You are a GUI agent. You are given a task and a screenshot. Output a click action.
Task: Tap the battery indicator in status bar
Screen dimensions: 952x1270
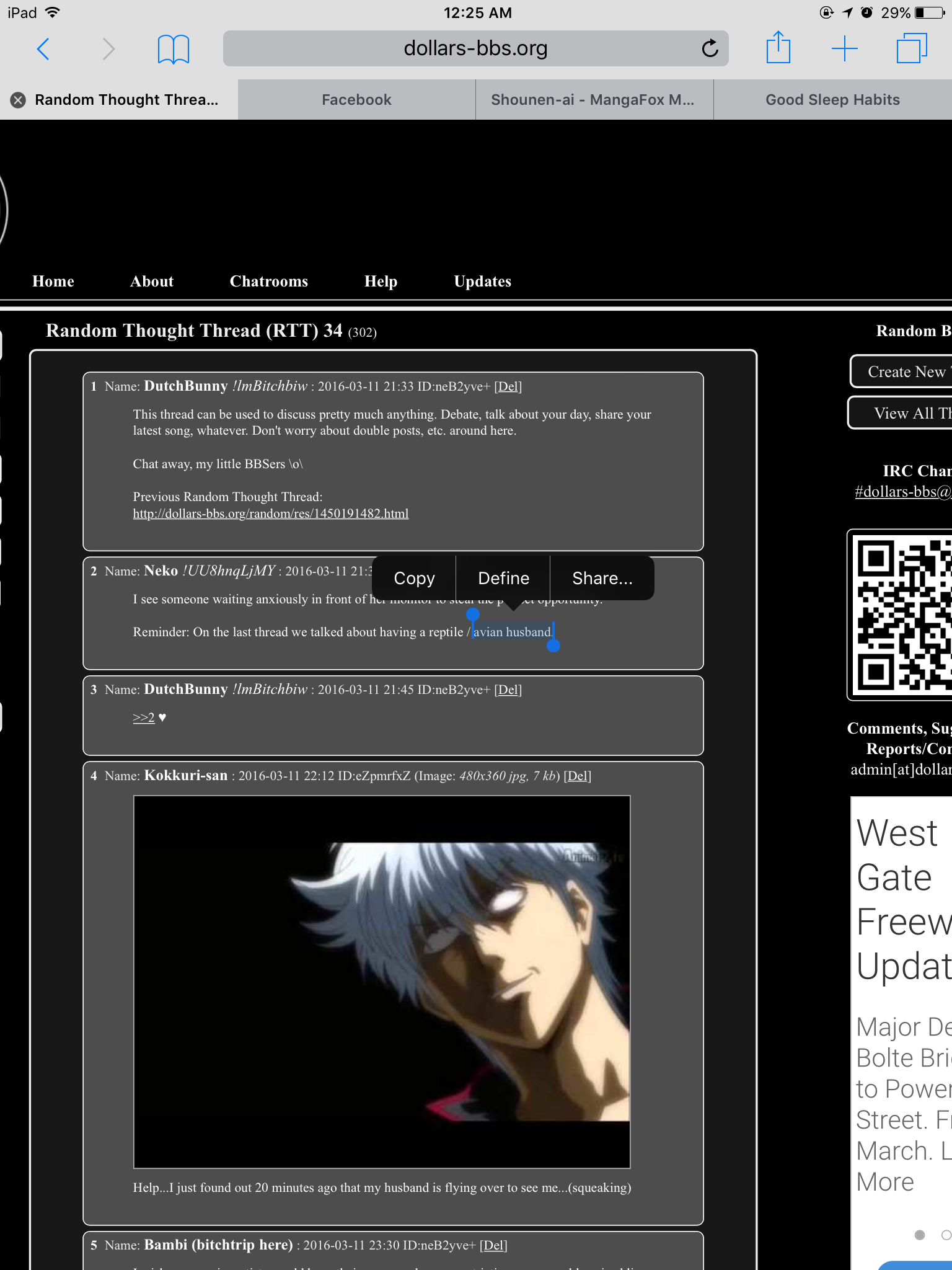(929, 12)
